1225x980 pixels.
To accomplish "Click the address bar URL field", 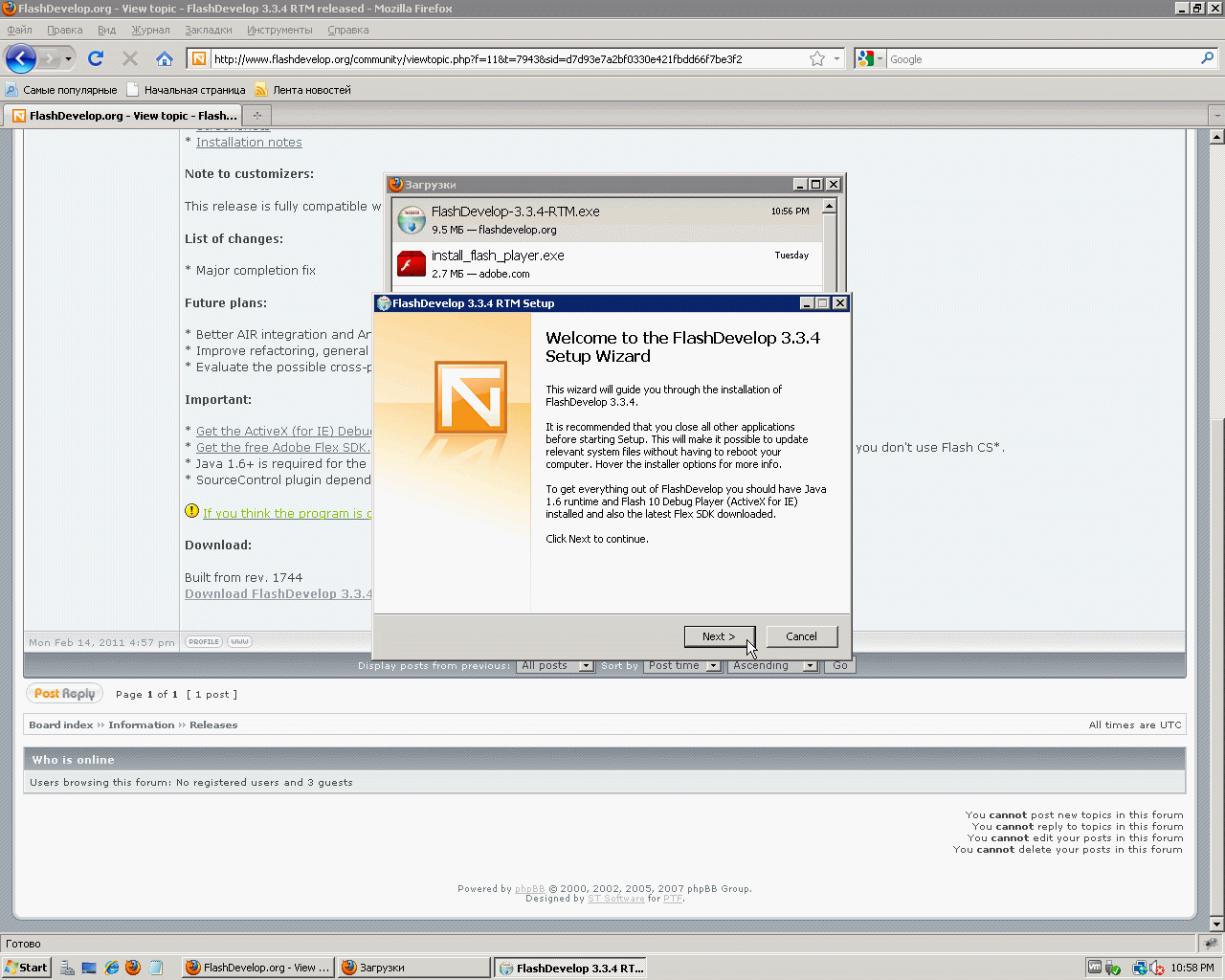I will coord(507,59).
